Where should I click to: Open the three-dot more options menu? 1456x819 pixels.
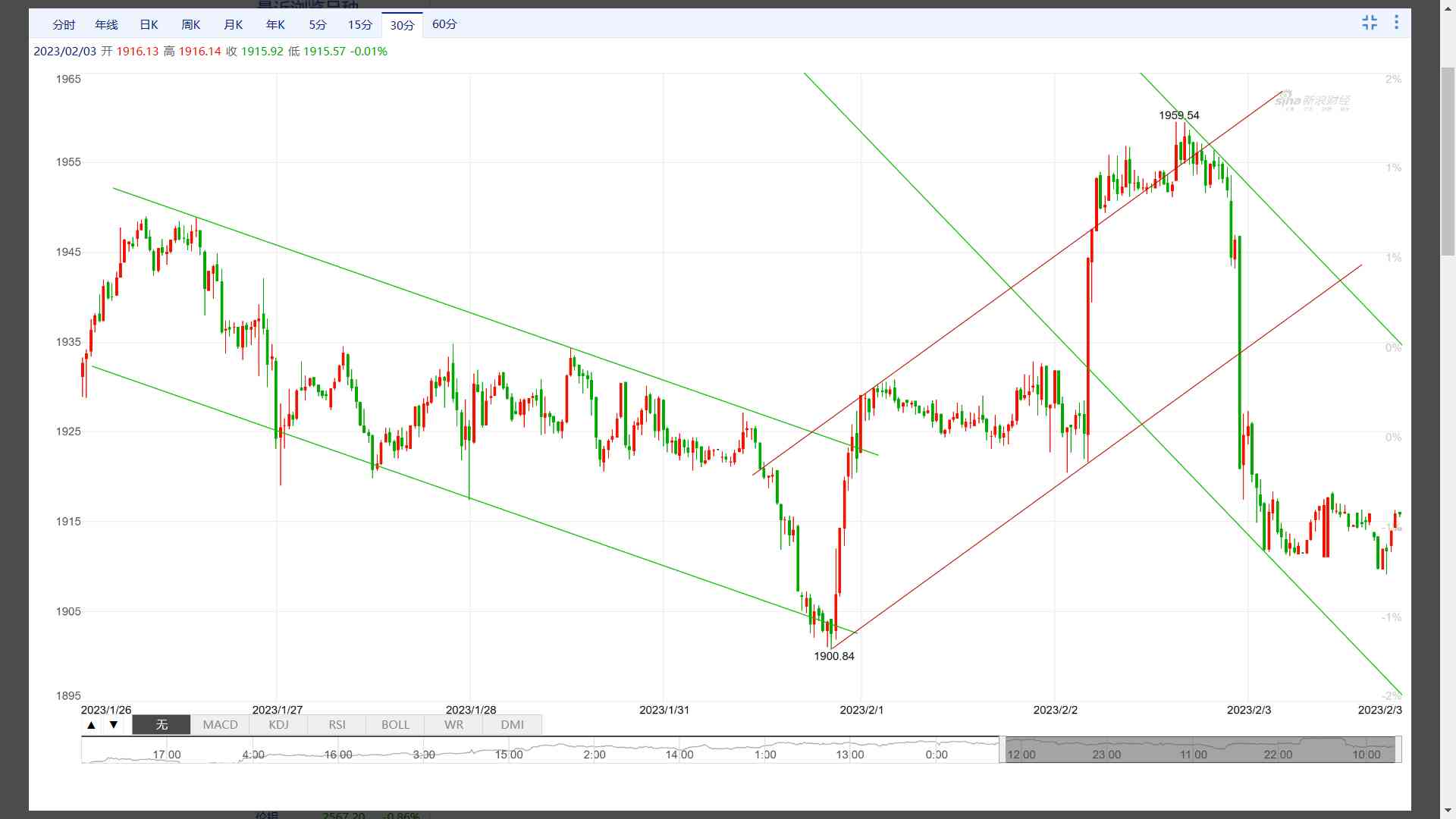pyautogui.click(x=1396, y=23)
